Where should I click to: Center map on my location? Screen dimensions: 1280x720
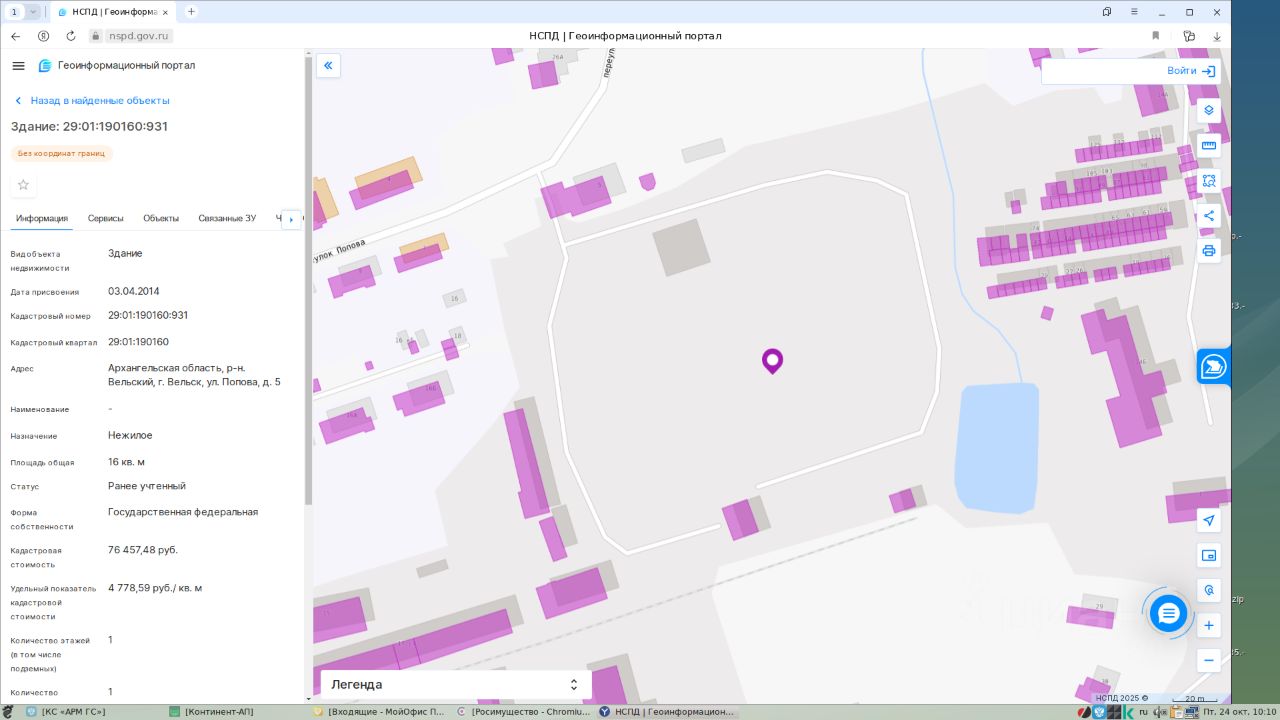click(x=1208, y=521)
